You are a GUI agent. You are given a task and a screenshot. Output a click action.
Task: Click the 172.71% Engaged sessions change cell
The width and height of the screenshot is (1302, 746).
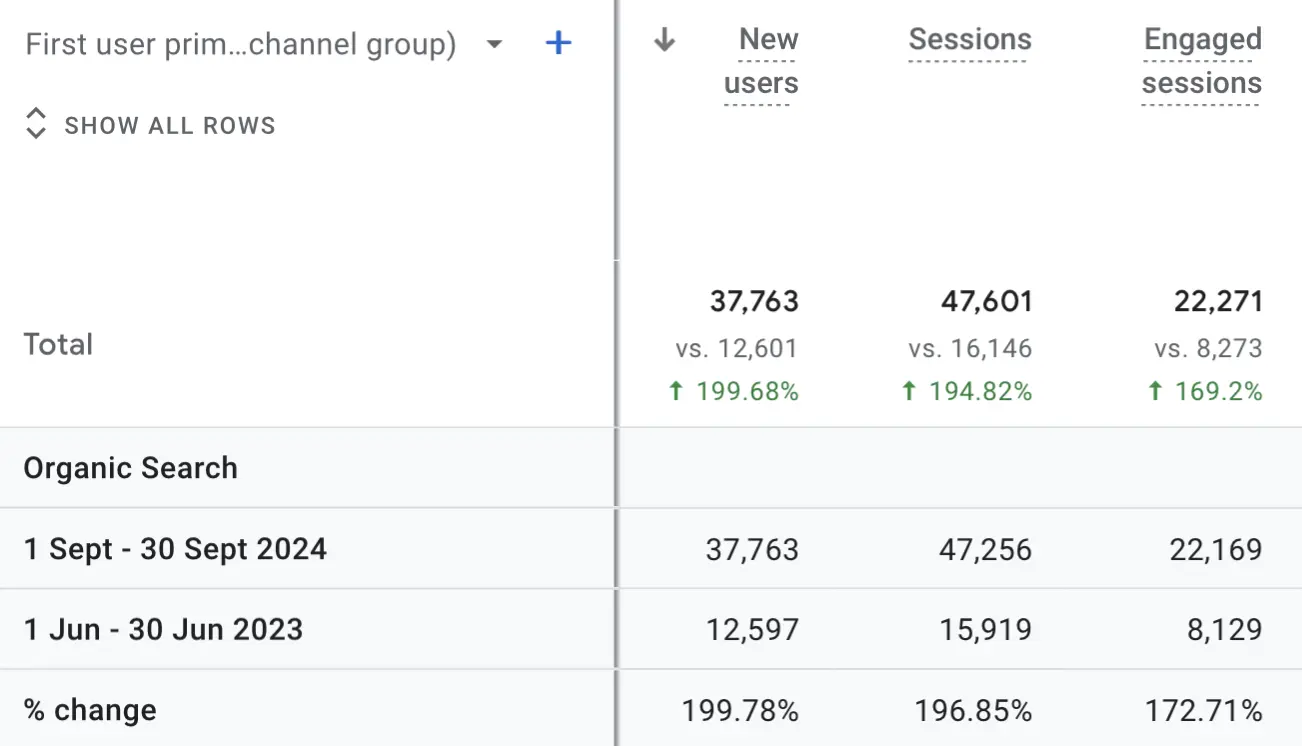(x=1204, y=711)
